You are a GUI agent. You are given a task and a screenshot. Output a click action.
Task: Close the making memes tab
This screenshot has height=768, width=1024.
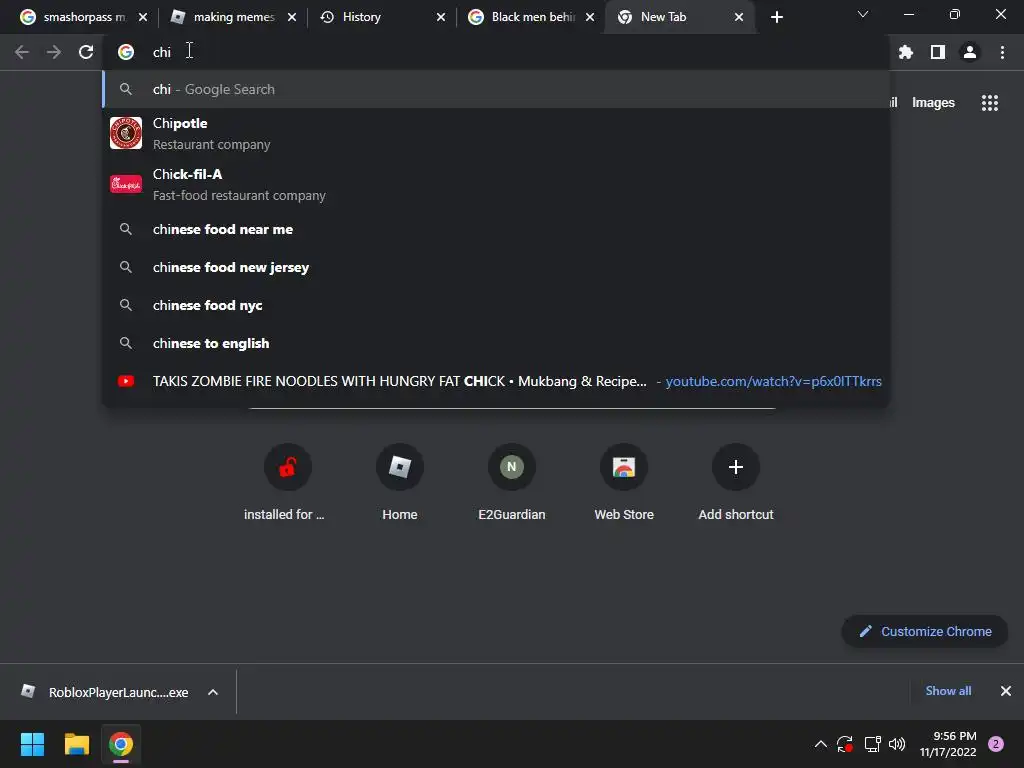[292, 17]
